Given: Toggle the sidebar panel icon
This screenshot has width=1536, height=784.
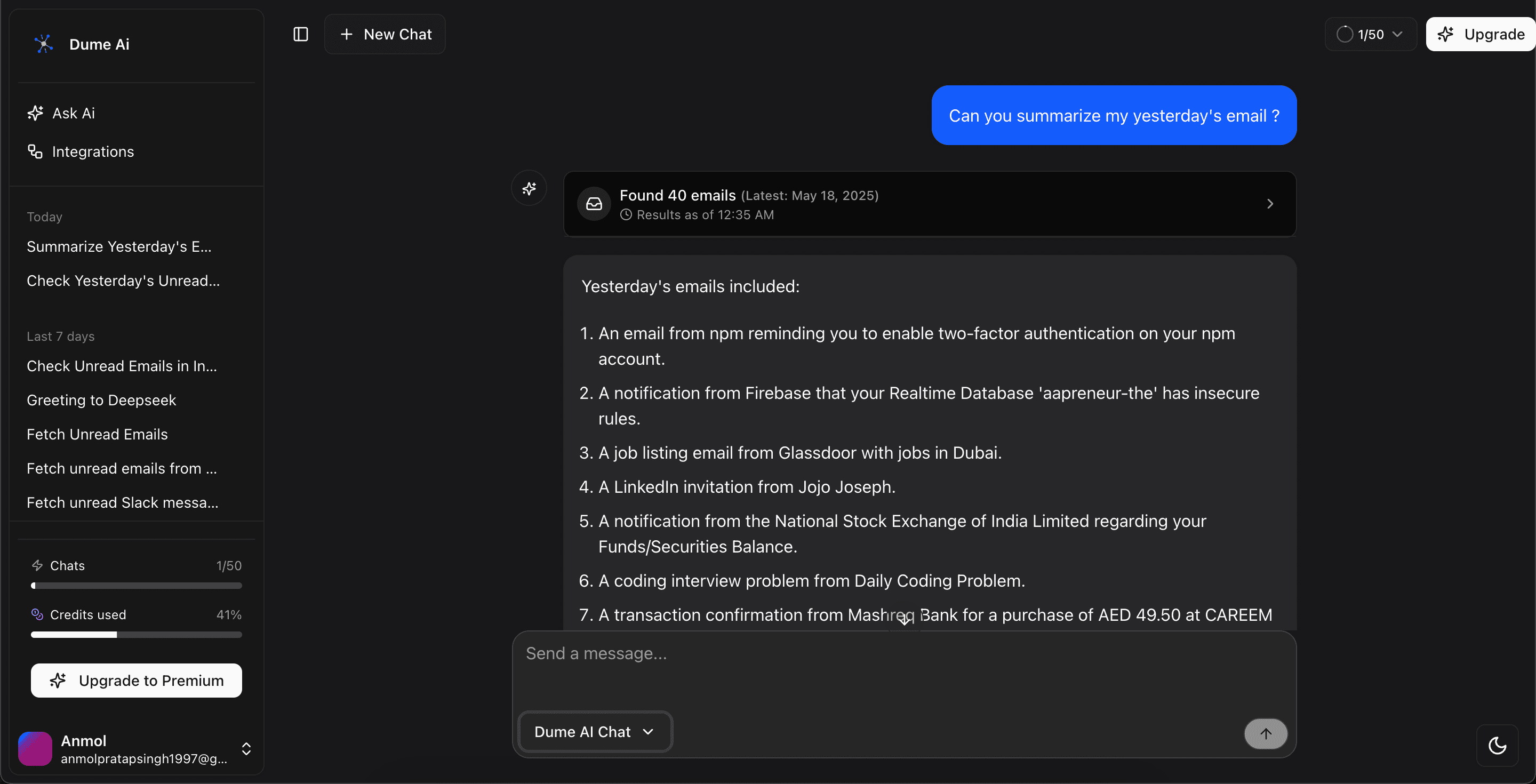Looking at the screenshot, I should click(300, 35).
